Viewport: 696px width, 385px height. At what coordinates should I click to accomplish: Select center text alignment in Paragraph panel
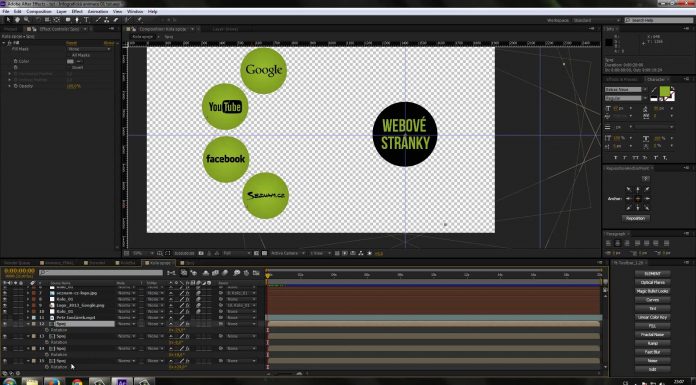click(617, 243)
